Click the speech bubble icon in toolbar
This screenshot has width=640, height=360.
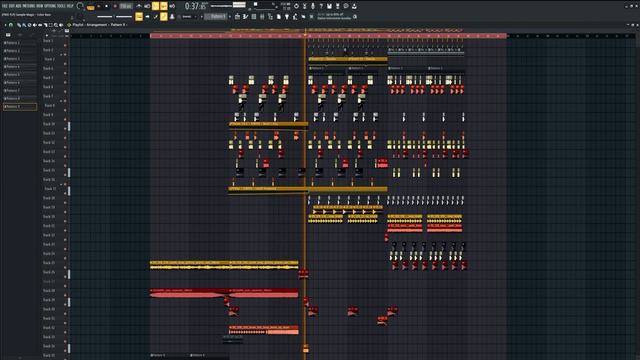pyautogui.click(x=346, y=6)
